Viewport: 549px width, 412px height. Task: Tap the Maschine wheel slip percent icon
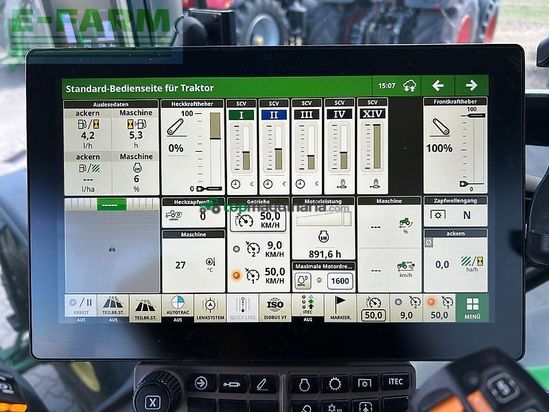click(x=405, y=224)
